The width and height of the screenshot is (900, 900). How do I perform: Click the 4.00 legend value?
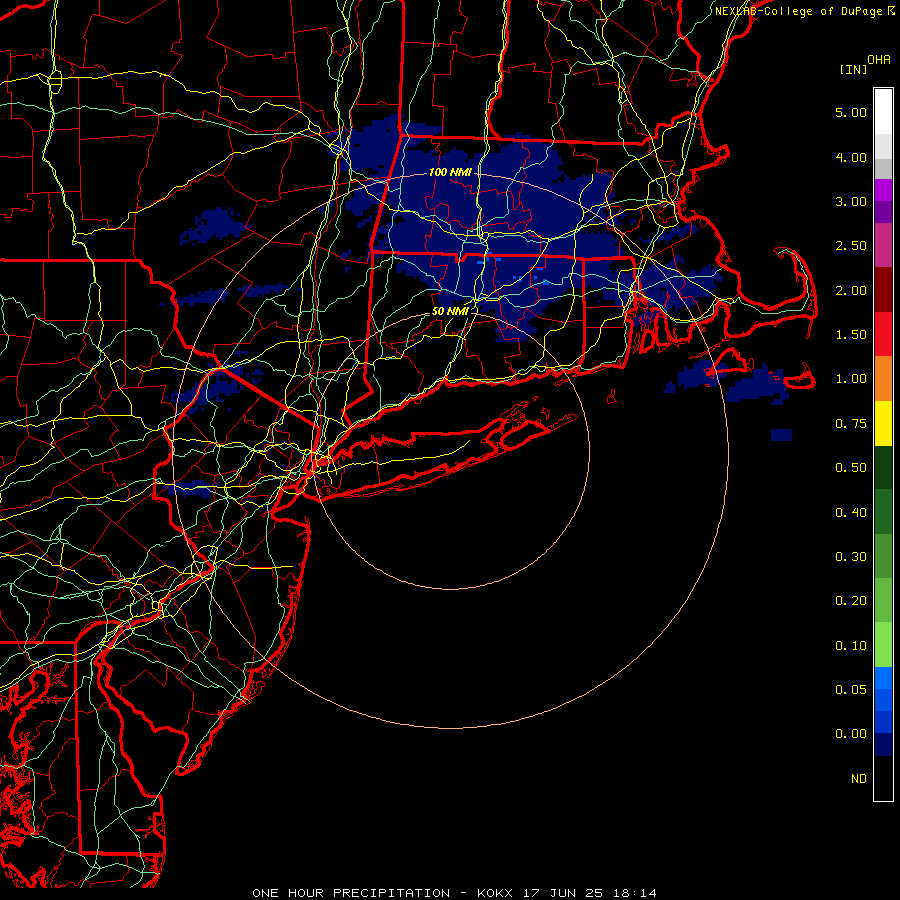(x=851, y=157)
